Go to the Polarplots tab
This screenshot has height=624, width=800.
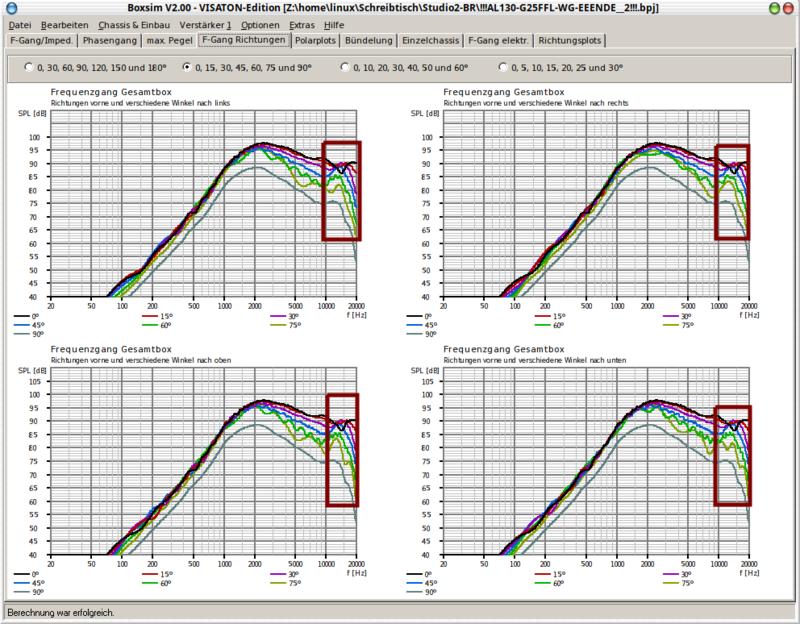(316, 41)
